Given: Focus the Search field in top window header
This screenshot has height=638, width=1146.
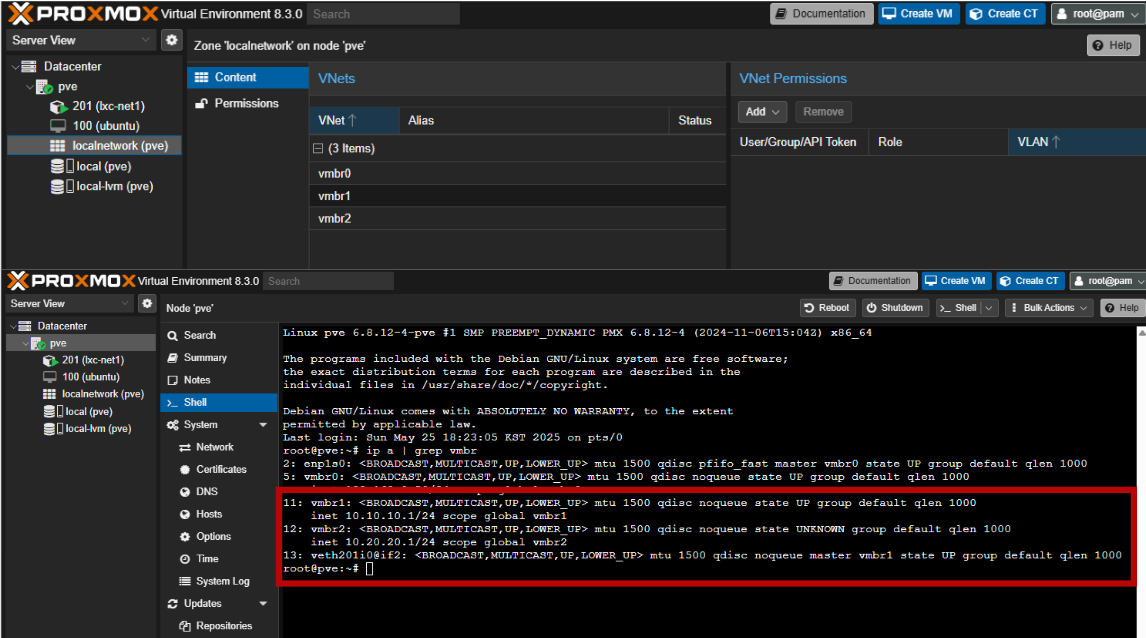Looking at the screenshot, I should coord(384,14).
